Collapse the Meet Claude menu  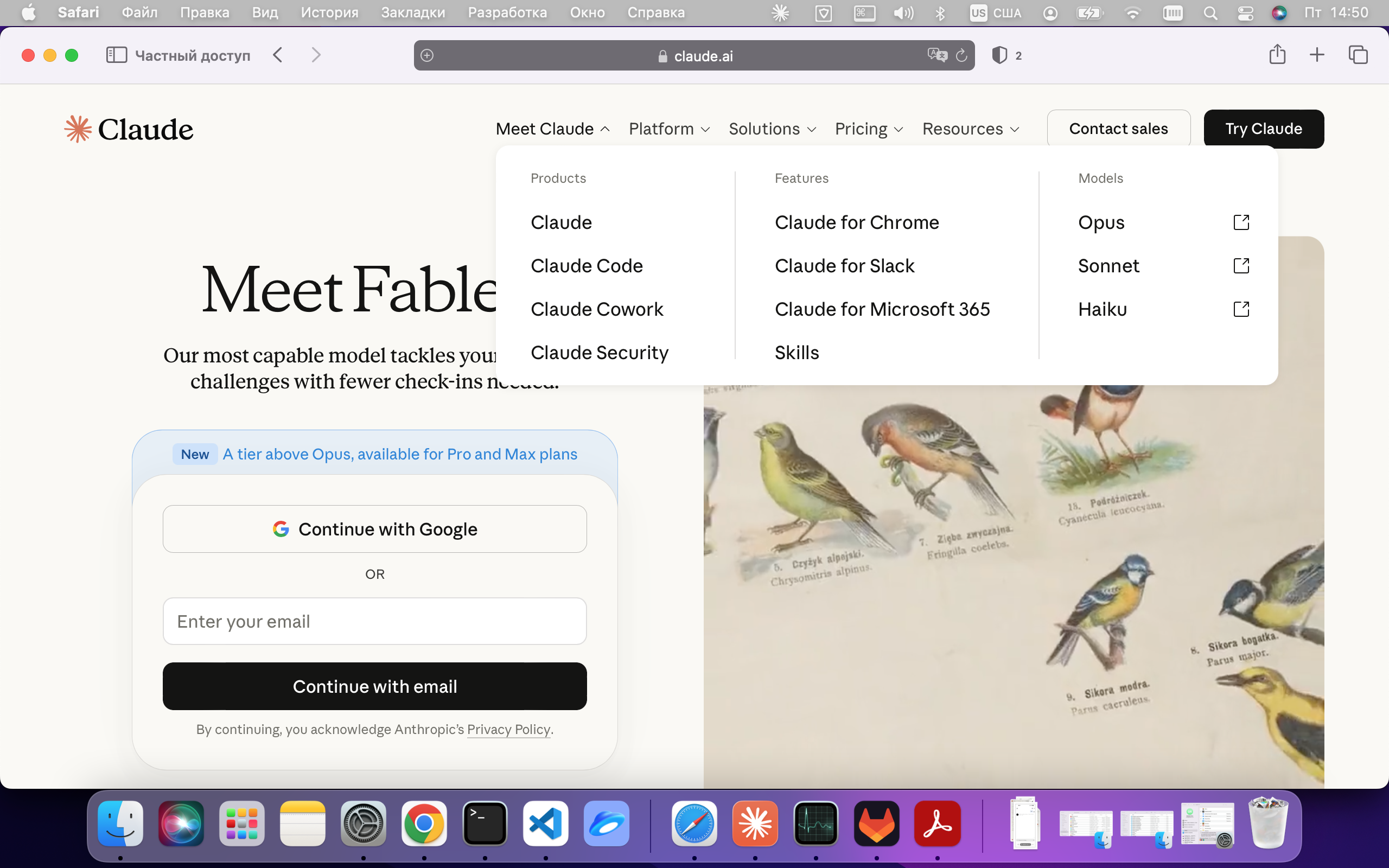point(553,129)
